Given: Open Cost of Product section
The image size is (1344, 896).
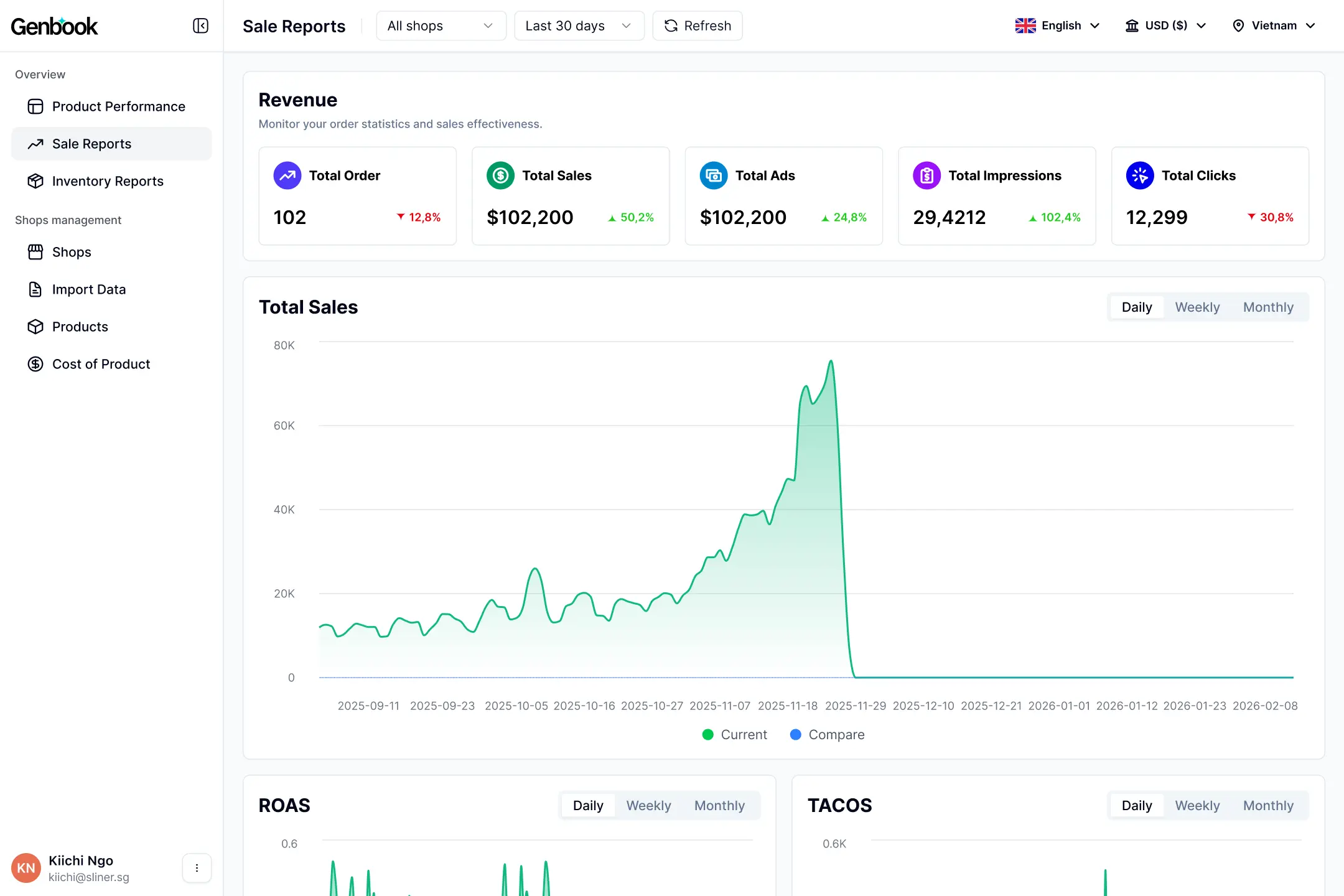Looking at the screenshot, I should click(x=101, y=364).
